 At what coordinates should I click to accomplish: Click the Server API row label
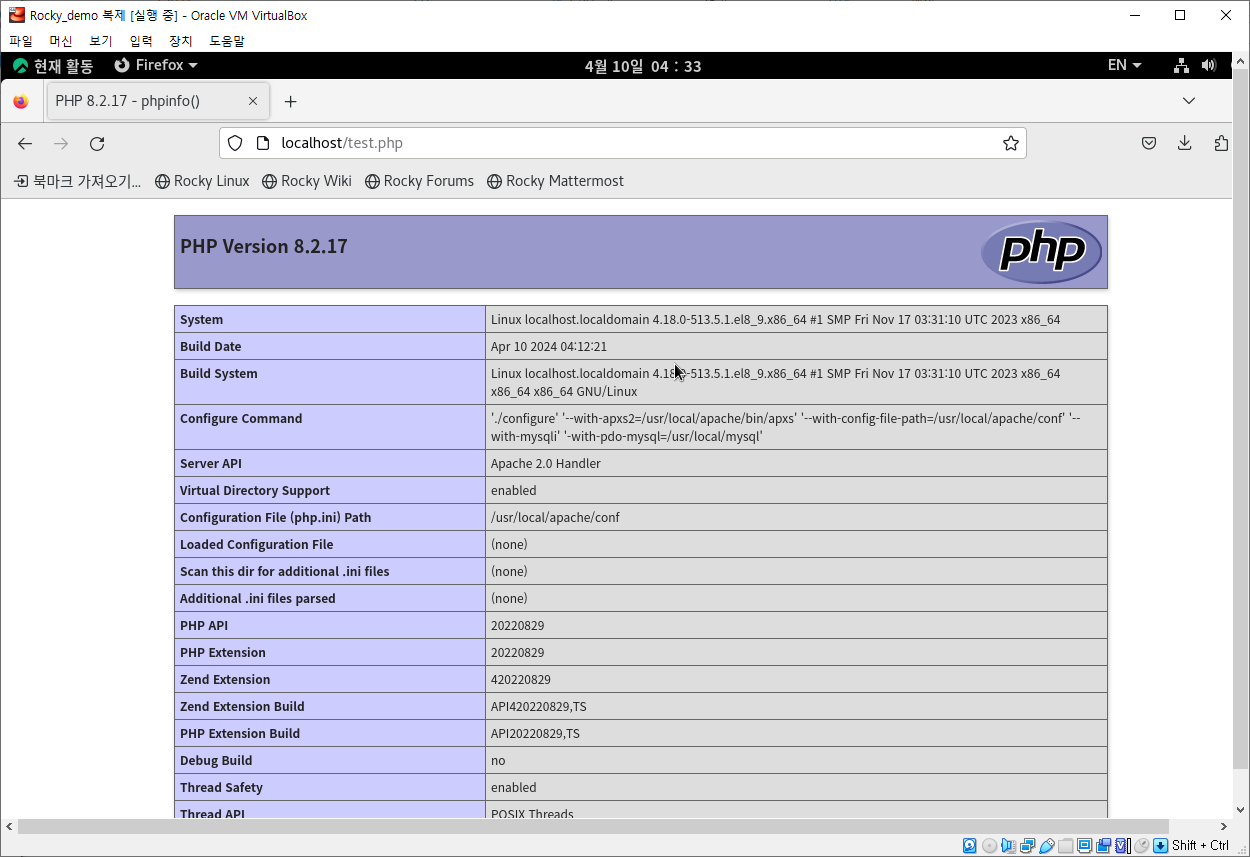pos(210,464)
